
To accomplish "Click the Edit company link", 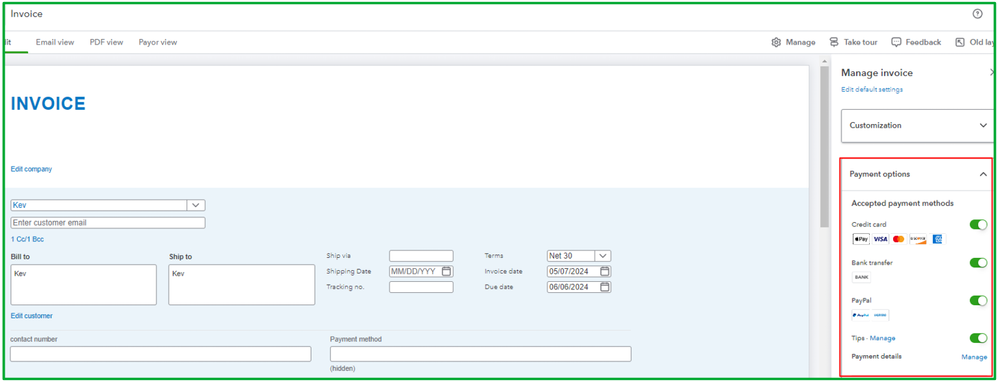I will click(x=31, y=169).
